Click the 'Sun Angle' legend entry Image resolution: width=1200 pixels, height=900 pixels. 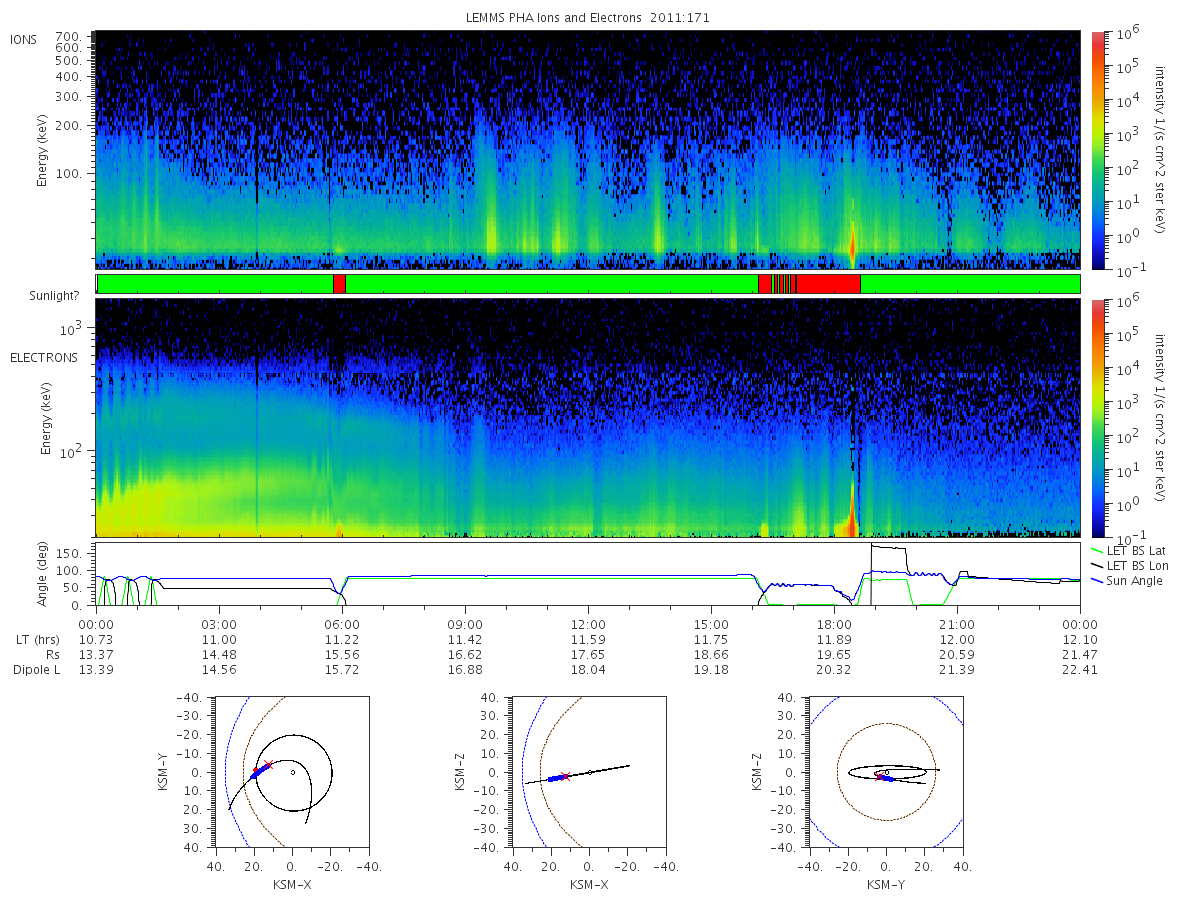click(1126, 581)
